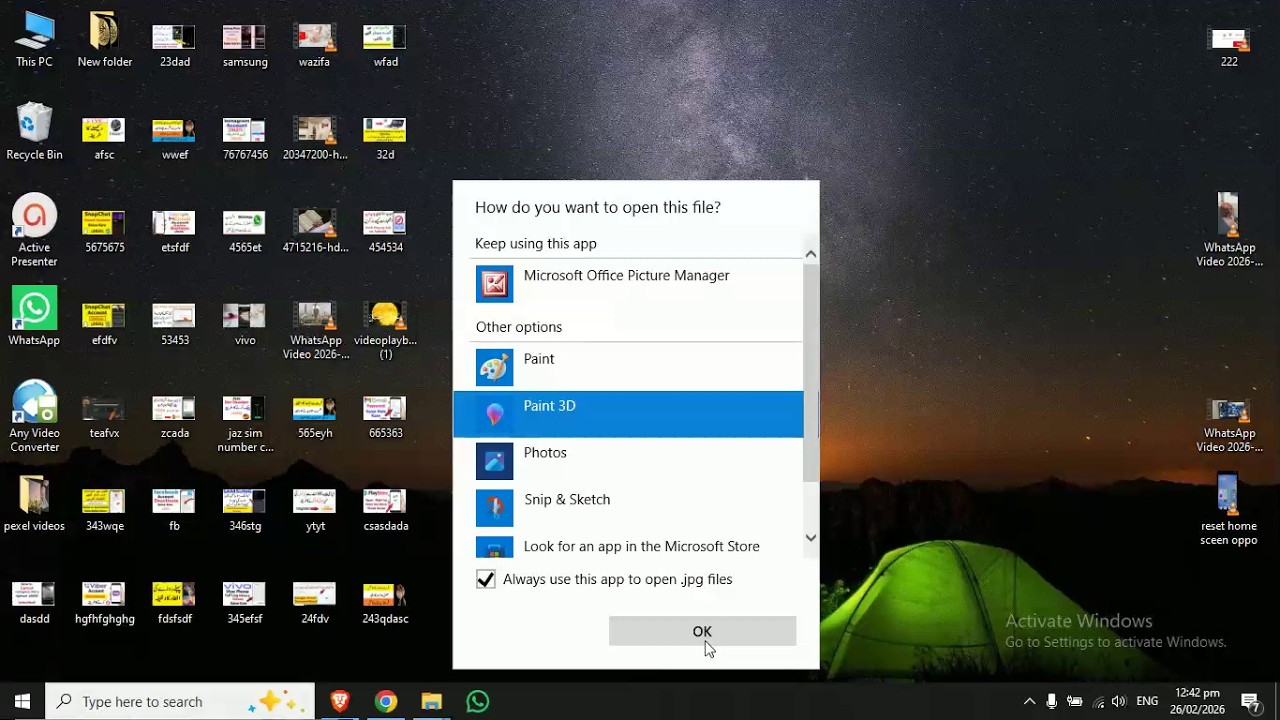
Task: Open the volume control tray icon
Action: click(1119, 701)
